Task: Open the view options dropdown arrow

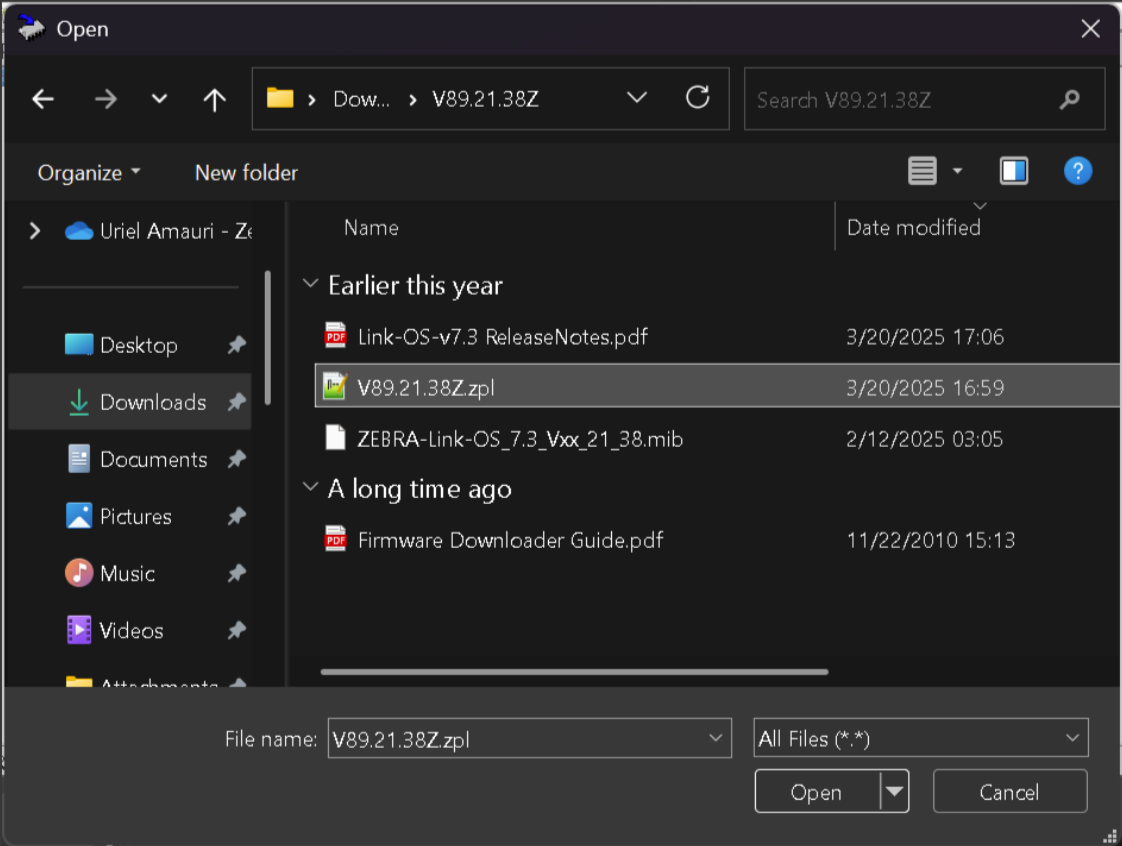Action: 957,171
